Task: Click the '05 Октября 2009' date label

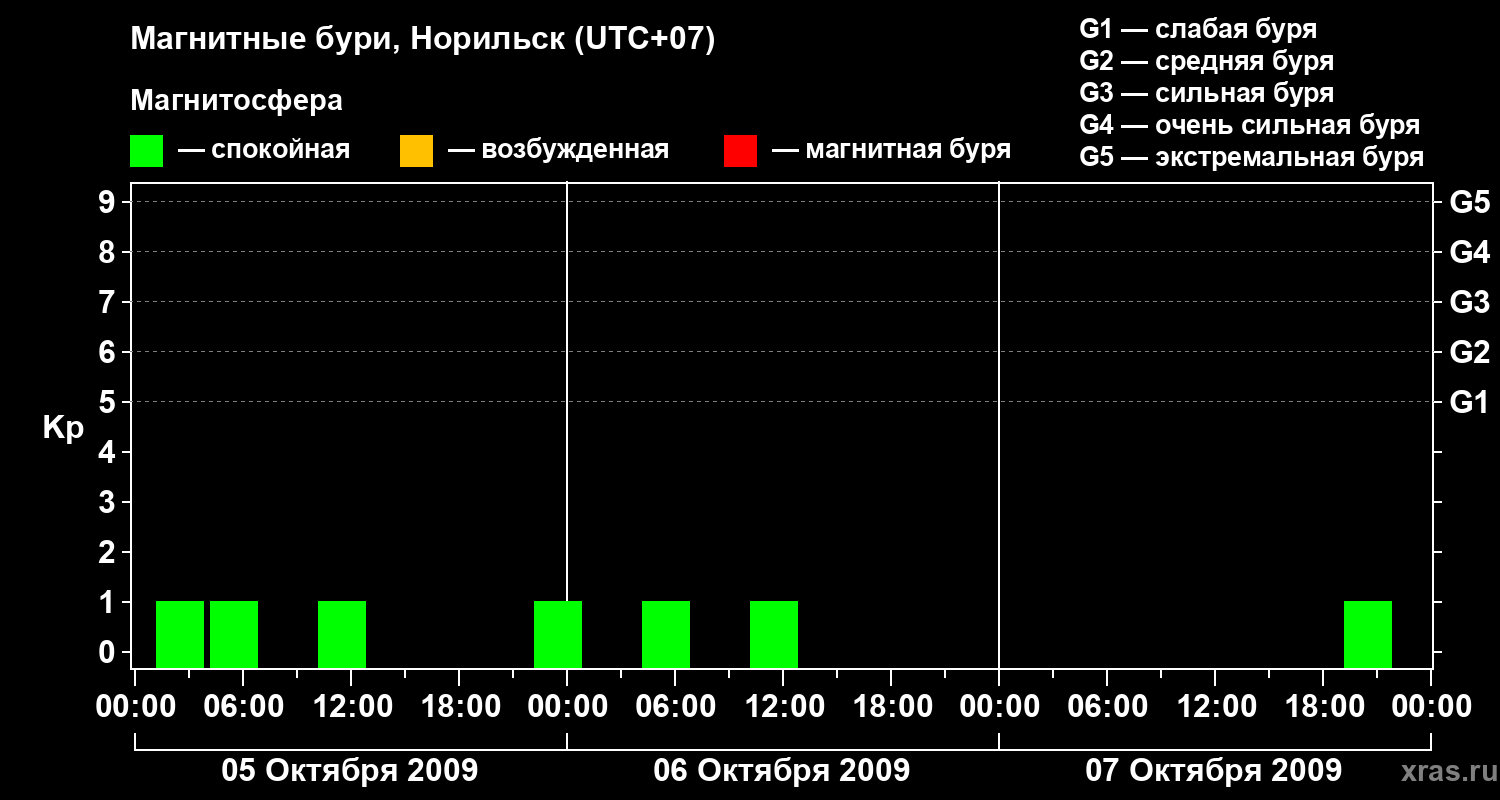Action: tap(350, 771)
